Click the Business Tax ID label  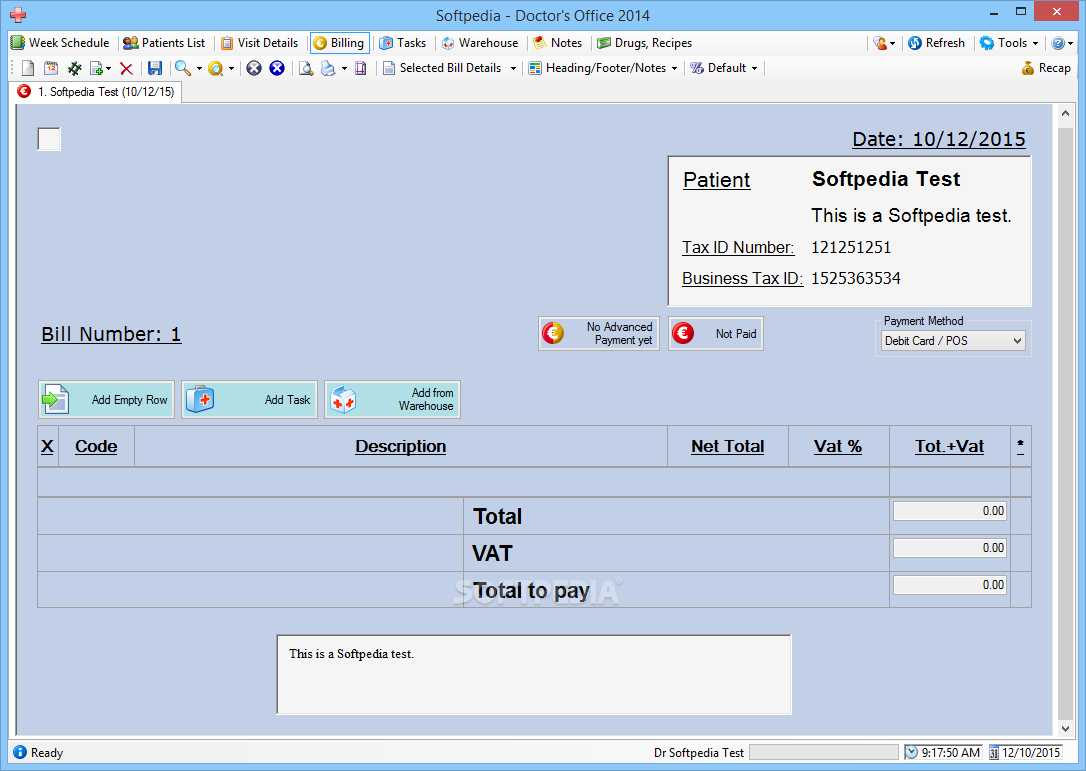(x=742, y=278)
